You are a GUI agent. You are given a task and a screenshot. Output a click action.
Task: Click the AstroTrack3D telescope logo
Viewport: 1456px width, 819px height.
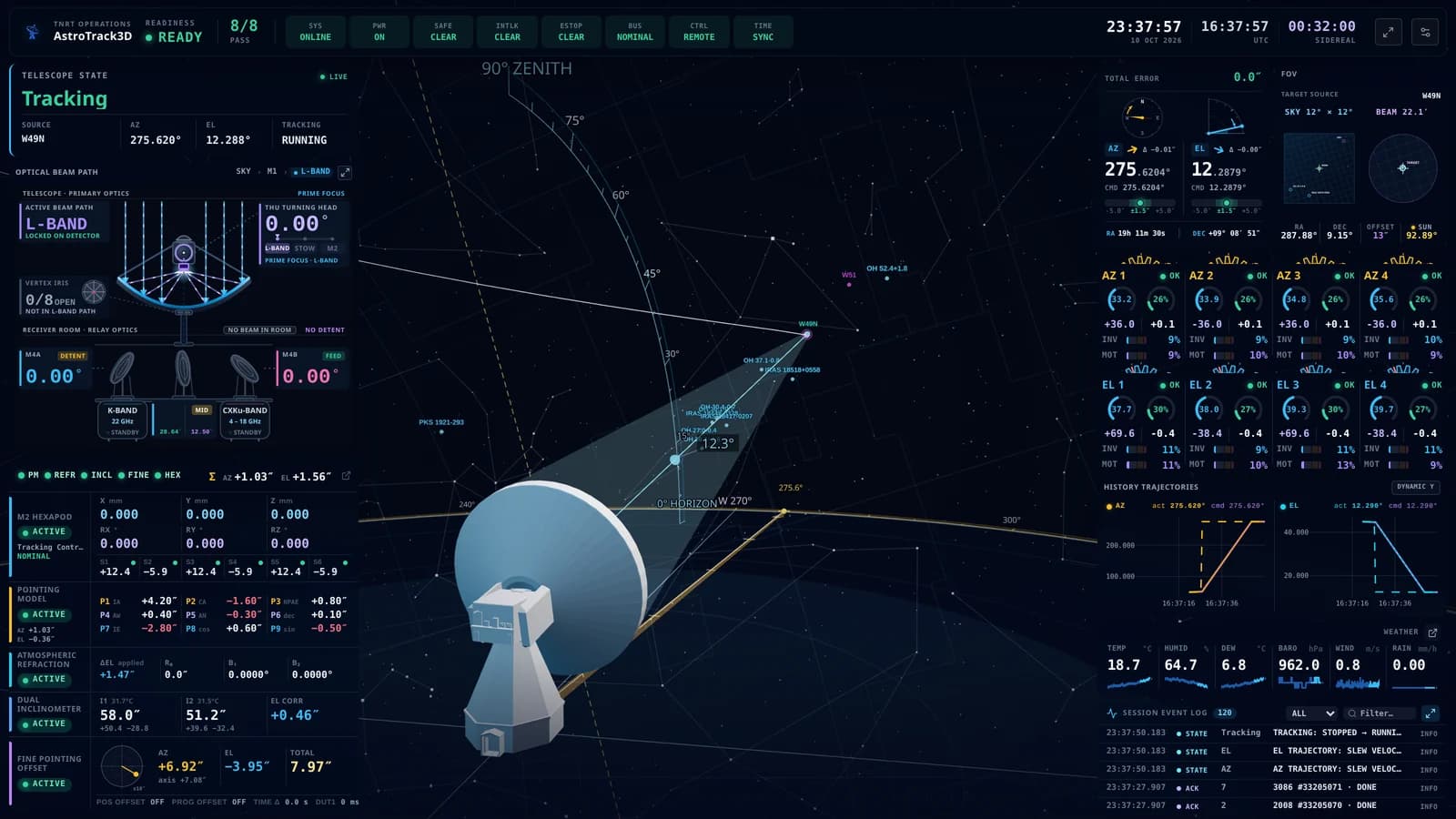point(33,32)
